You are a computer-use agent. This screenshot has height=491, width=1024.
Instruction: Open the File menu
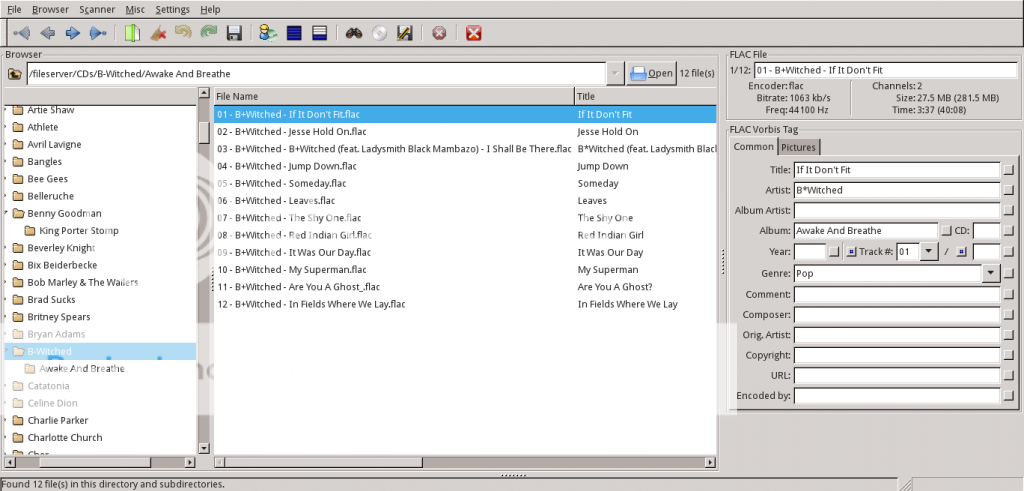click(14, 9)
